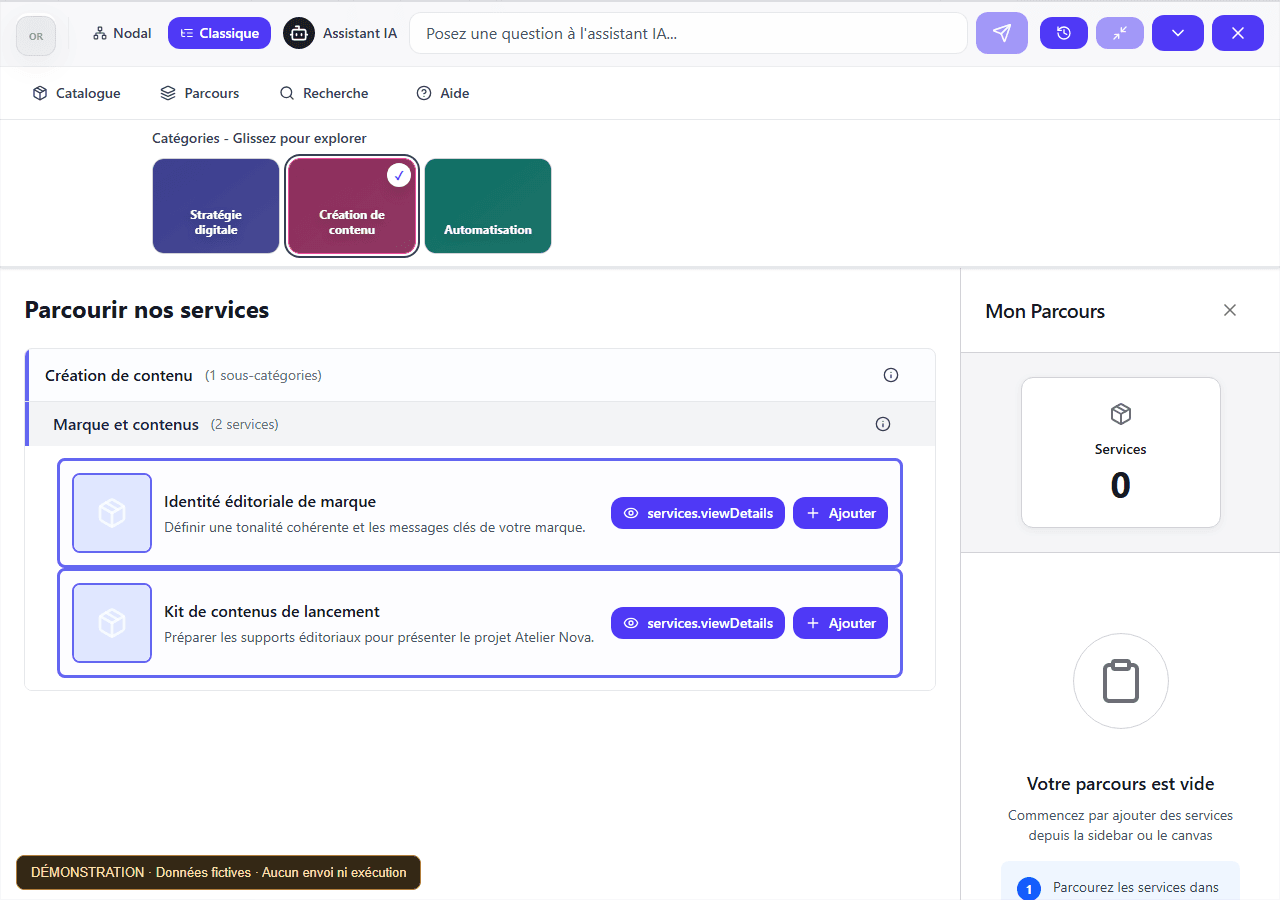Image resolution: width=1280 pixels, height=900 pixels.
Task: Click the minimize arrows button in header
Action: pos(1120,33)
